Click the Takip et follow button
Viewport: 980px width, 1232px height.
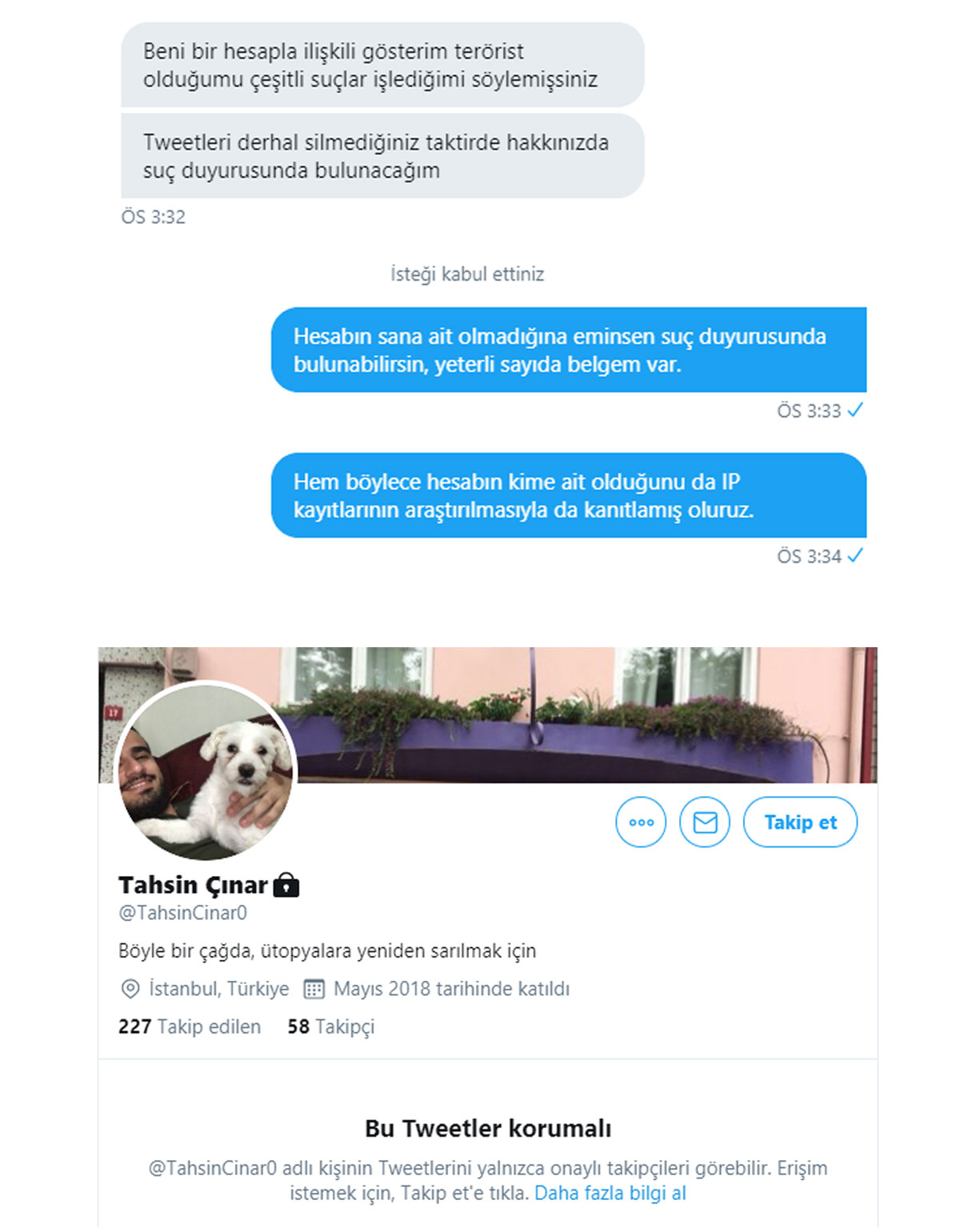(800, 822)
